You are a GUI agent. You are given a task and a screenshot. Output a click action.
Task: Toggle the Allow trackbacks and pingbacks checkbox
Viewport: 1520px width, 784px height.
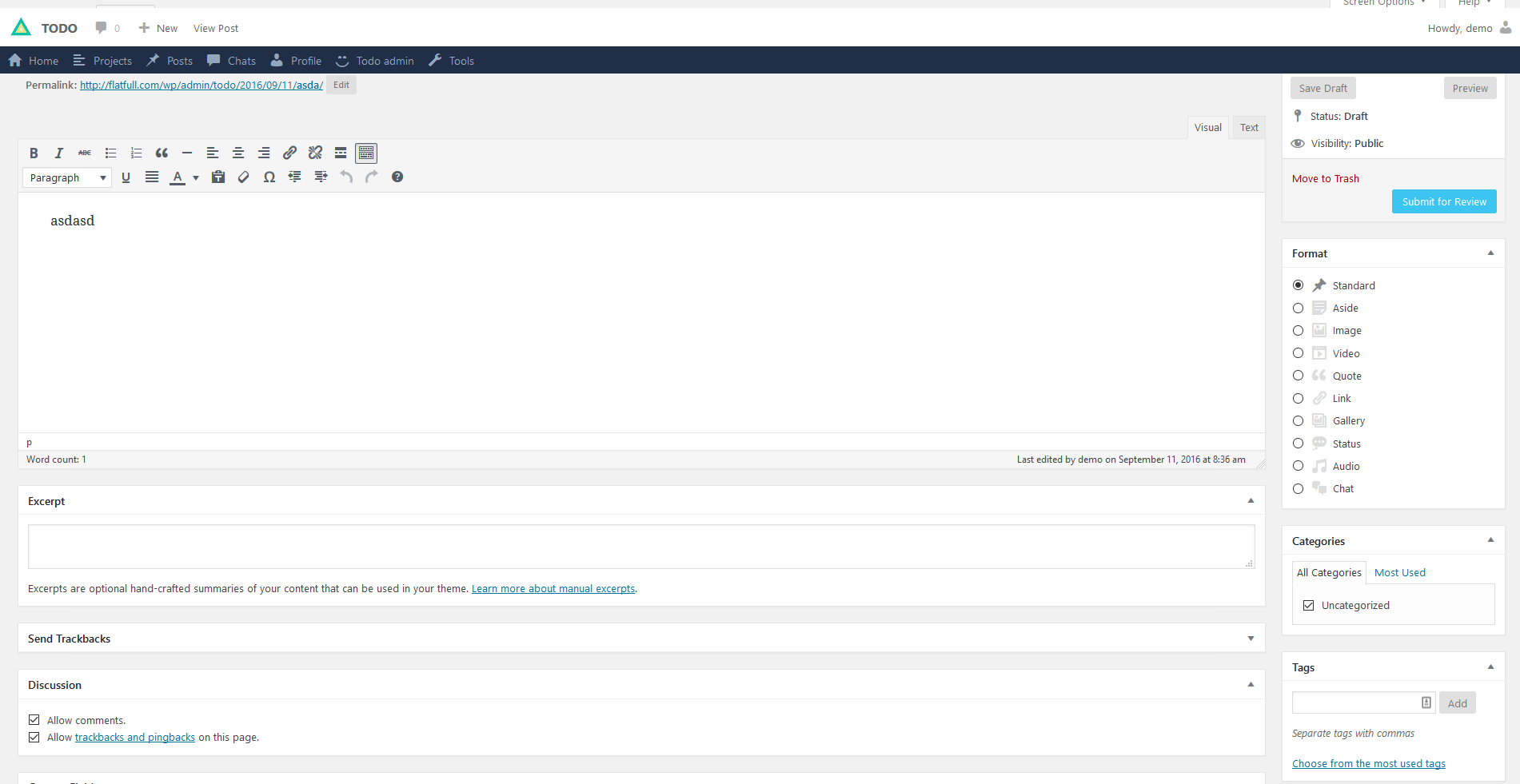(34, 738)
